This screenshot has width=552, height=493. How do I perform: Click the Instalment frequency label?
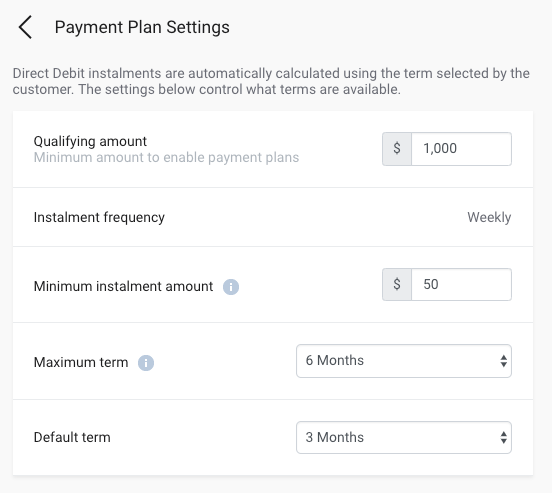point(99,217)
